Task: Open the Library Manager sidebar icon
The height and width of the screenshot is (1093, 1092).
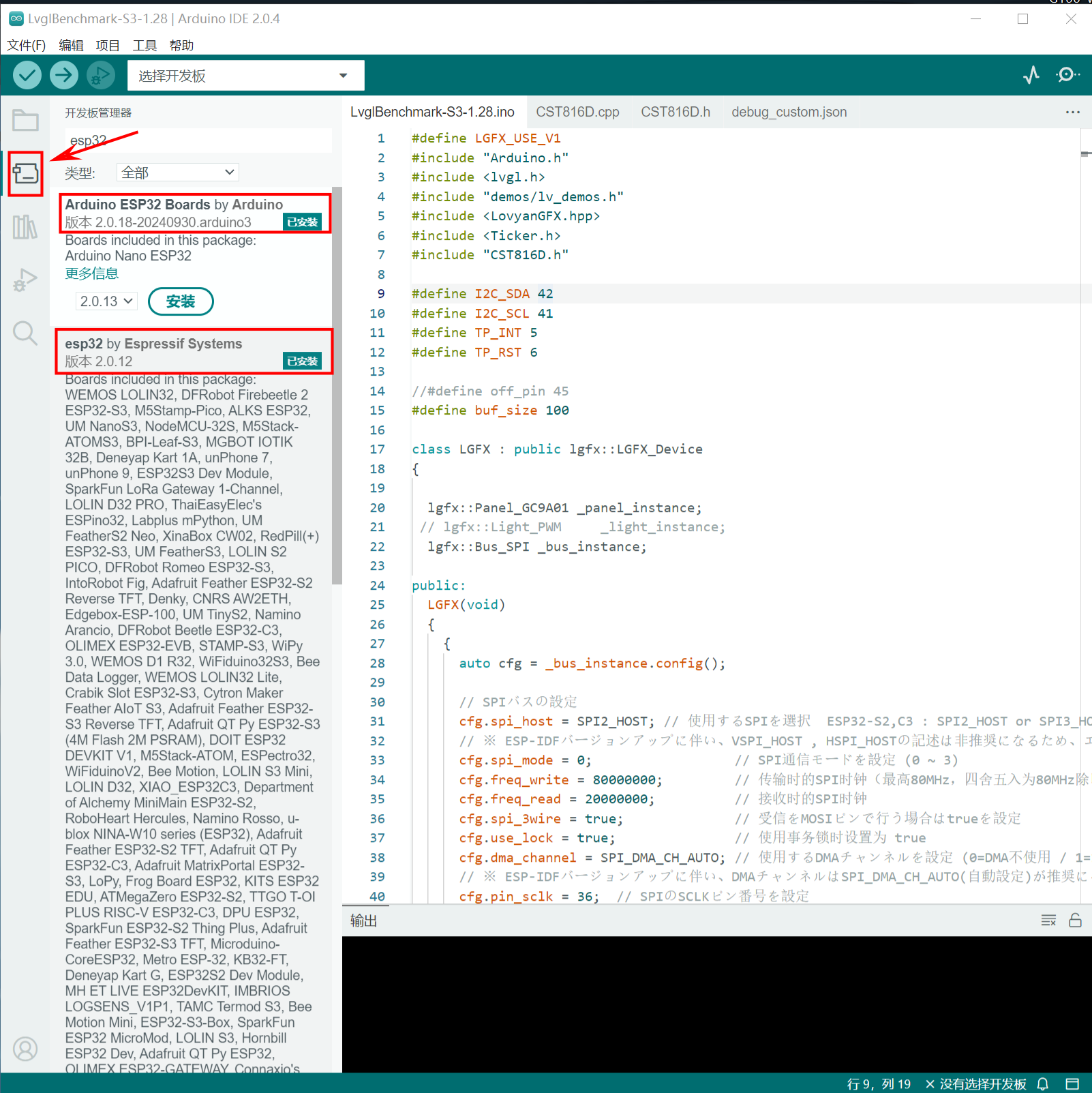Action: coord(25,226)
